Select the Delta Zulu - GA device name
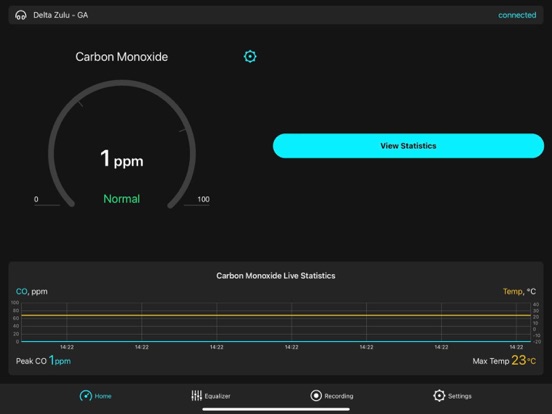The height and width of the screenshot is (414, 552). [x=61, y=15]
